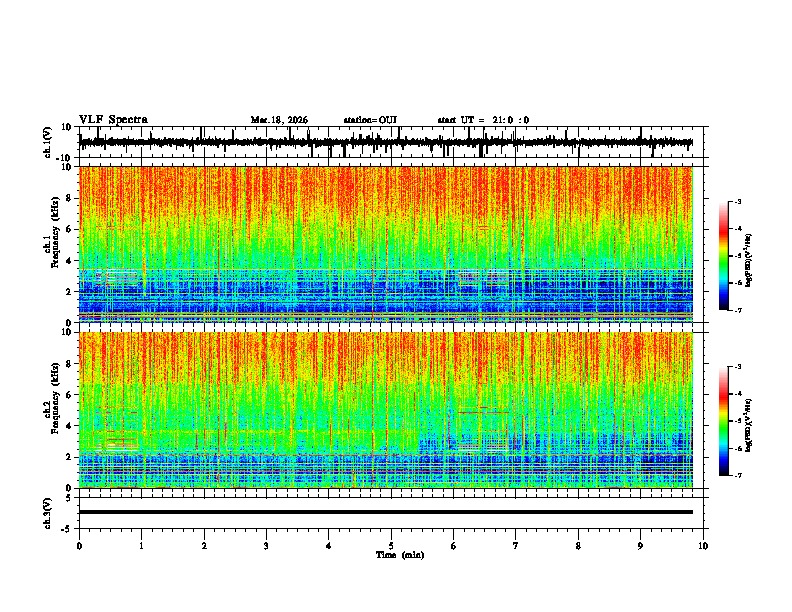Click the ch.3 flat black trace
This screenshot has width=792, height=612.
click(x=386, y=512)
